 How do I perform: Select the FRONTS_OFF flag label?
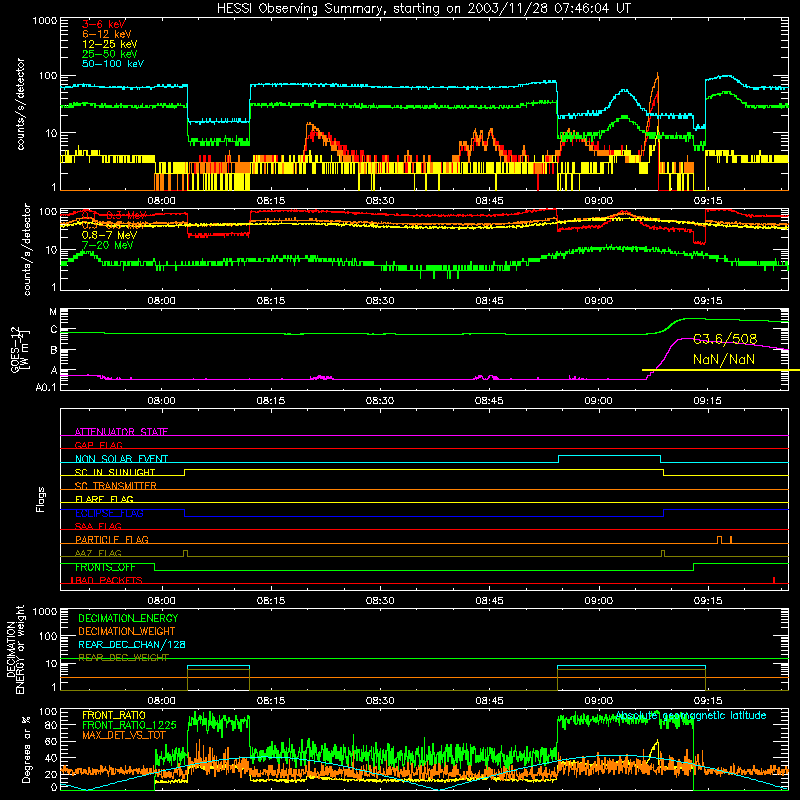105,567
